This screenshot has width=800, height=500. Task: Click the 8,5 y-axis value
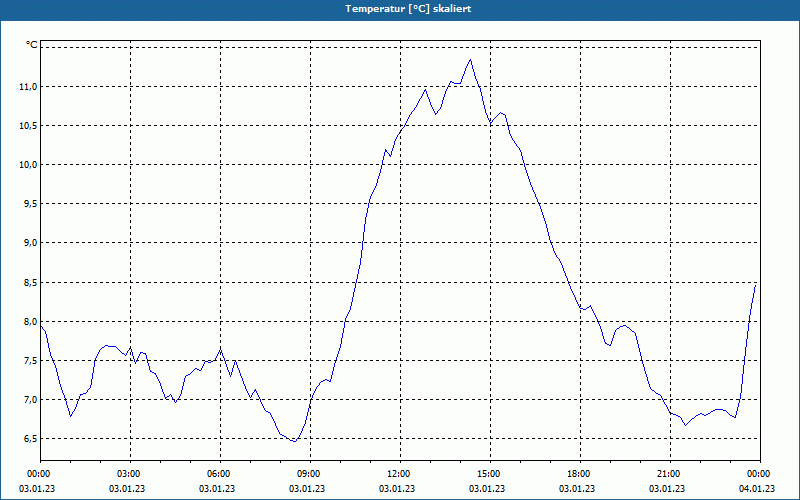point(30,282)
